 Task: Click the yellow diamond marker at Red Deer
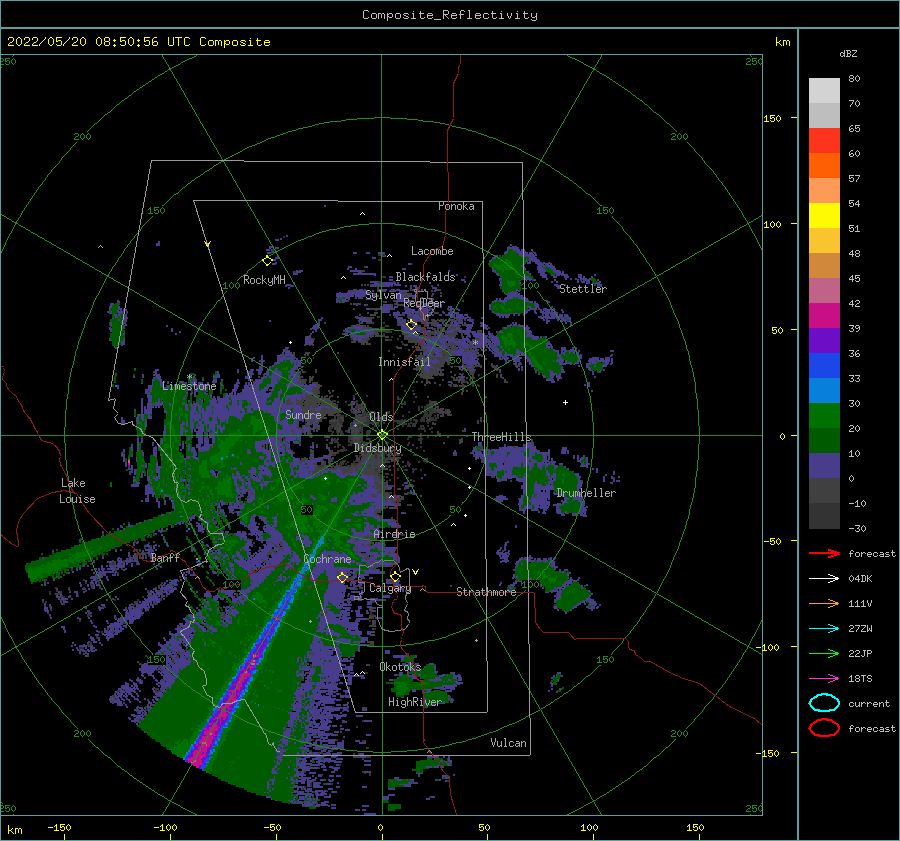click(411, 325)
